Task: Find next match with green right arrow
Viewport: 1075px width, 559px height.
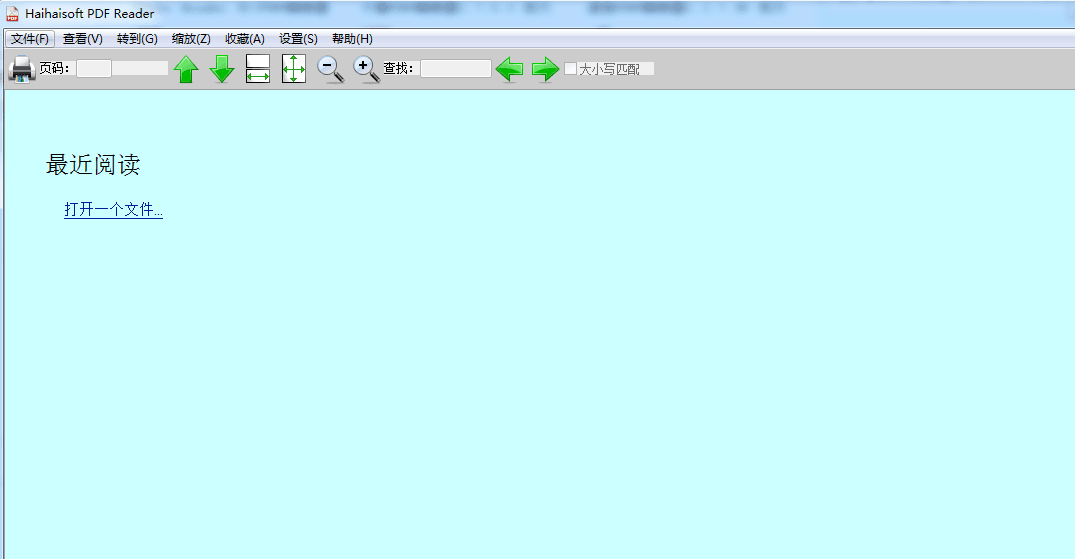Action: [x=545, y=69]
